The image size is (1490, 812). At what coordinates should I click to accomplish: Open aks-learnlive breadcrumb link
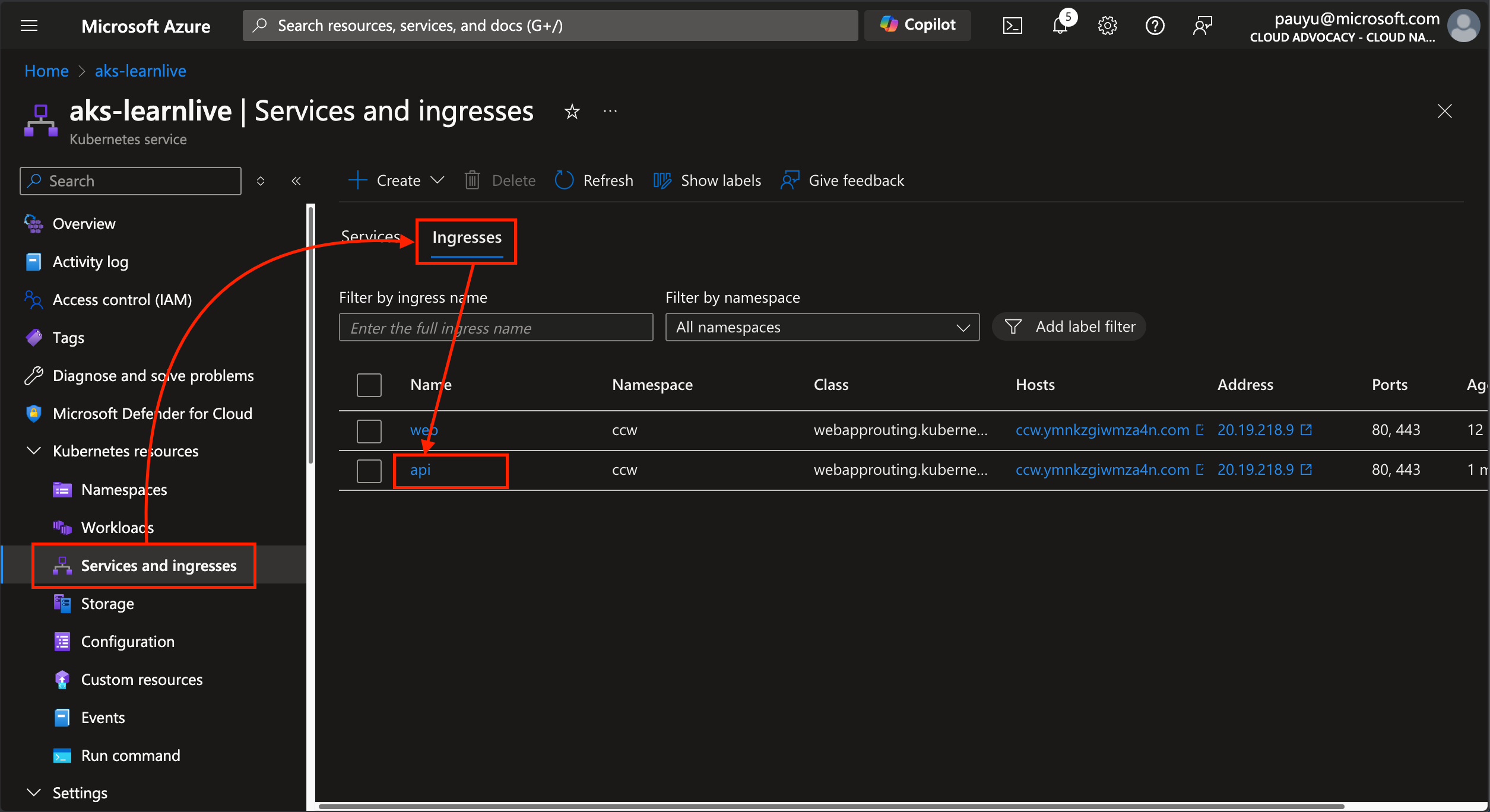click(141, 71)
